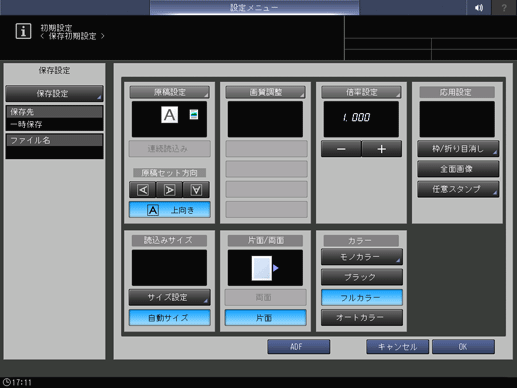Open 倍率設定 magnification settings
This screenshot has width=517, height=388.
[x=361, y=92]
